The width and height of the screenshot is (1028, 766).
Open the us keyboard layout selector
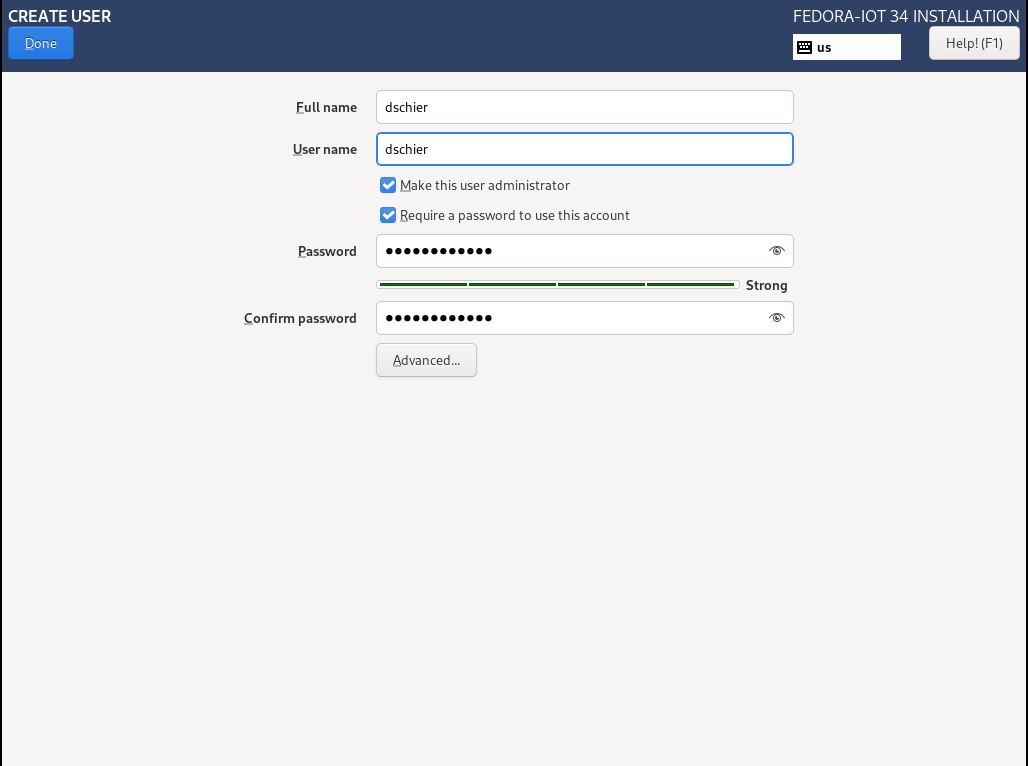point(846,47)
